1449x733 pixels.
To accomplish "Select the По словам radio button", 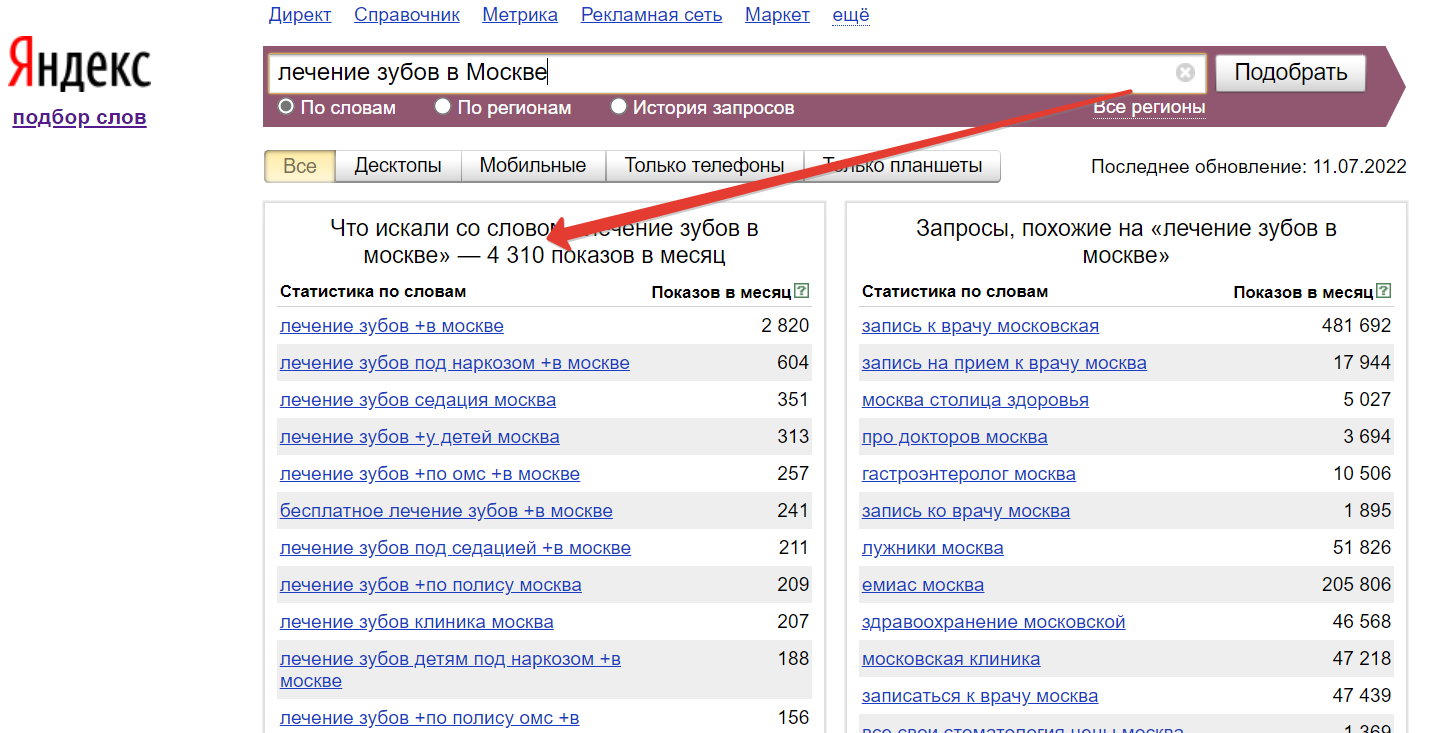I will click(x=286, y=106).
